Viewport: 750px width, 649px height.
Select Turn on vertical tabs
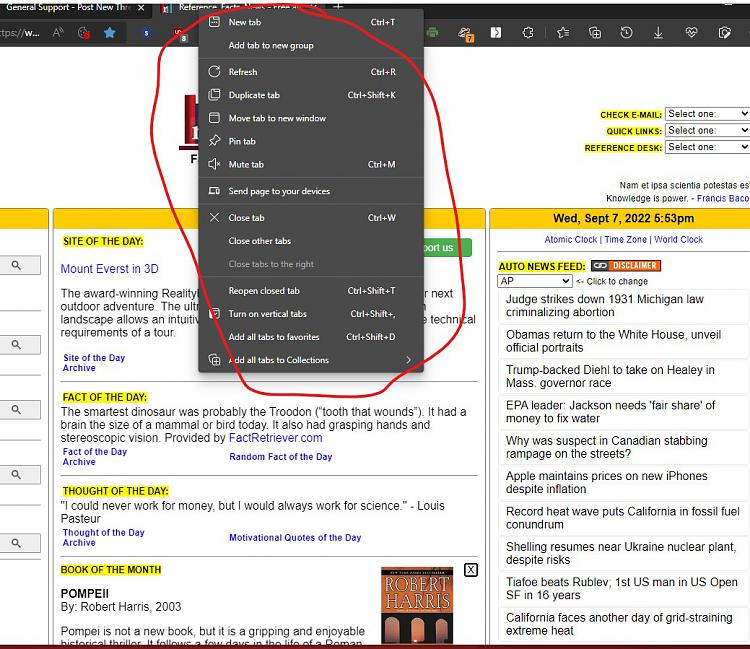(x=311, y=314)
